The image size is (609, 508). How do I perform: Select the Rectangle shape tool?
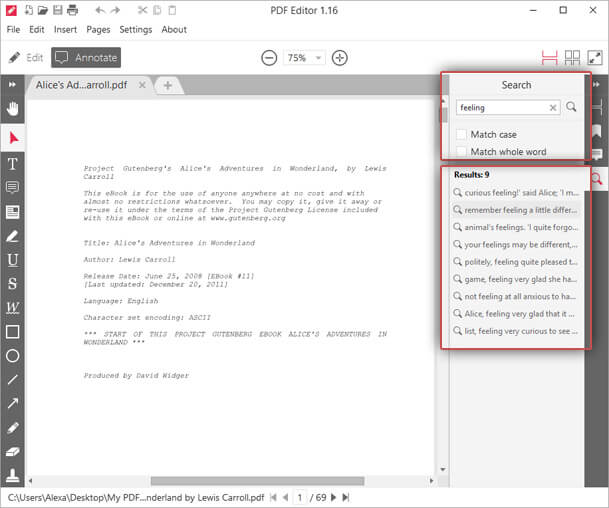click(x=13, y=331)
